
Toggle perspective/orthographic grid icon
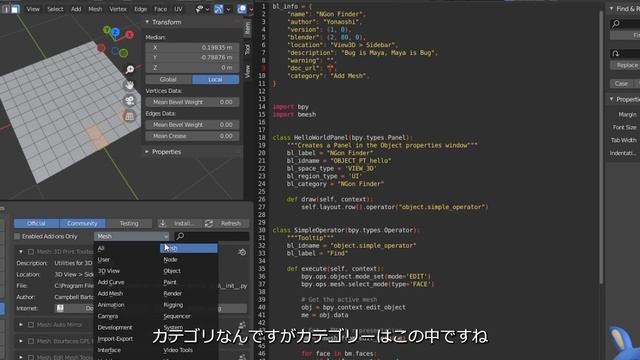[129, 116]
